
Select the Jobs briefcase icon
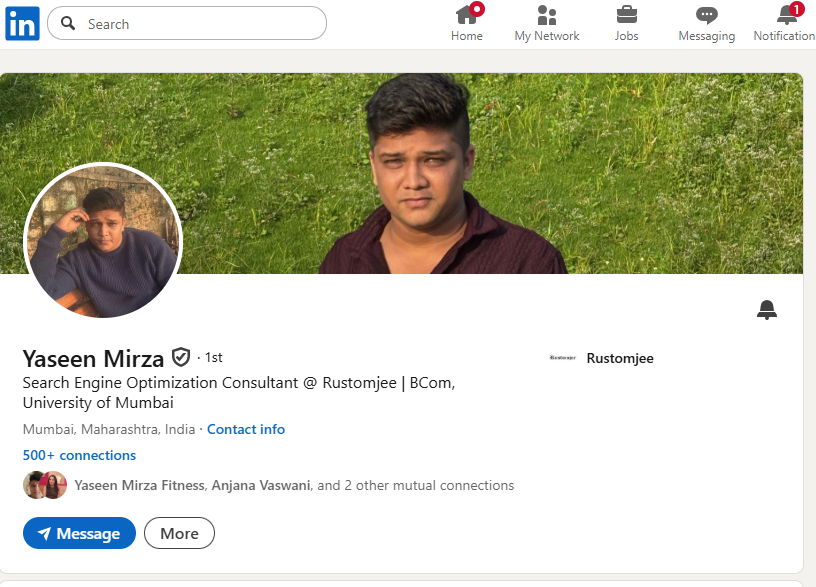point(626,16)
